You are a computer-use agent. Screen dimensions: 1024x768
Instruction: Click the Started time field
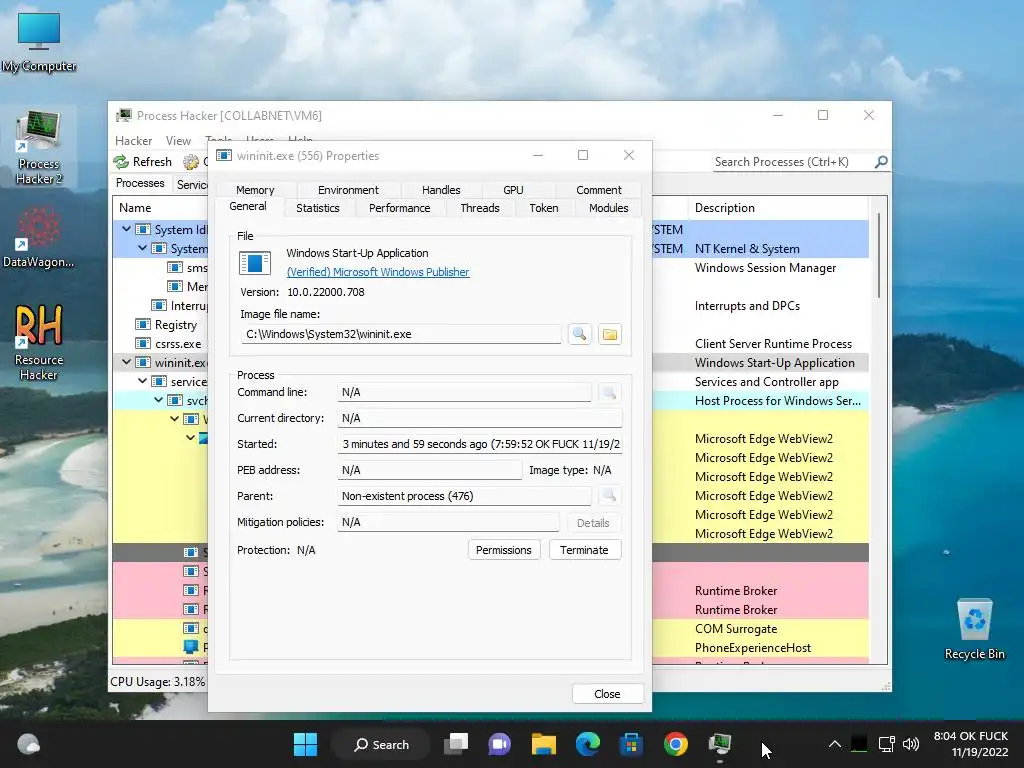(x=479, y=444)
